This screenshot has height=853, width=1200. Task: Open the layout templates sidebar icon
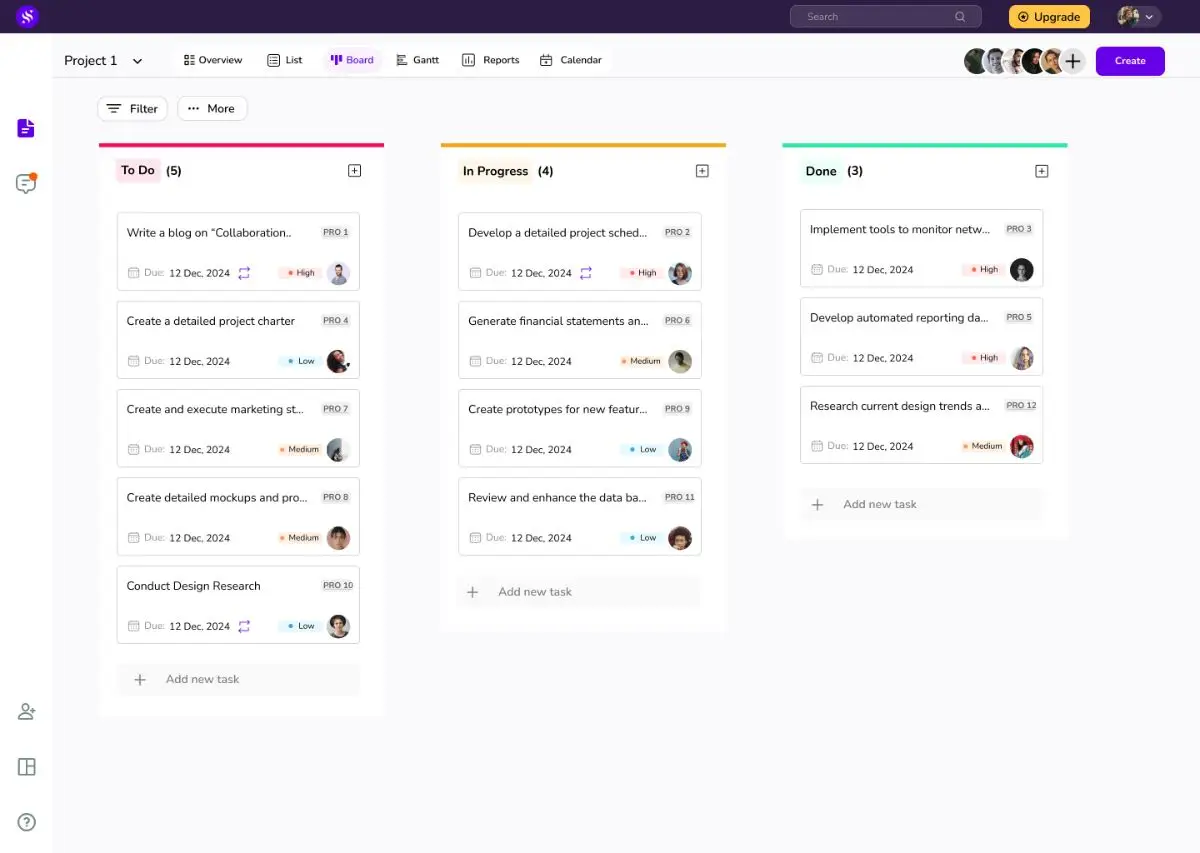(x=26, y=767)
